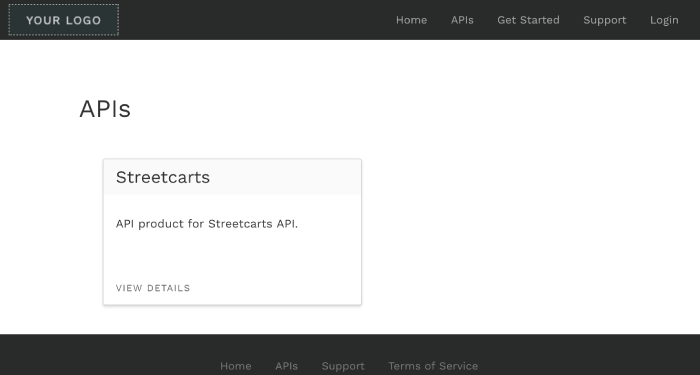Click VIEW DETAILS on the Streetcarts card
This screenshot has height=375, width=700.
(x=153, y=288)
